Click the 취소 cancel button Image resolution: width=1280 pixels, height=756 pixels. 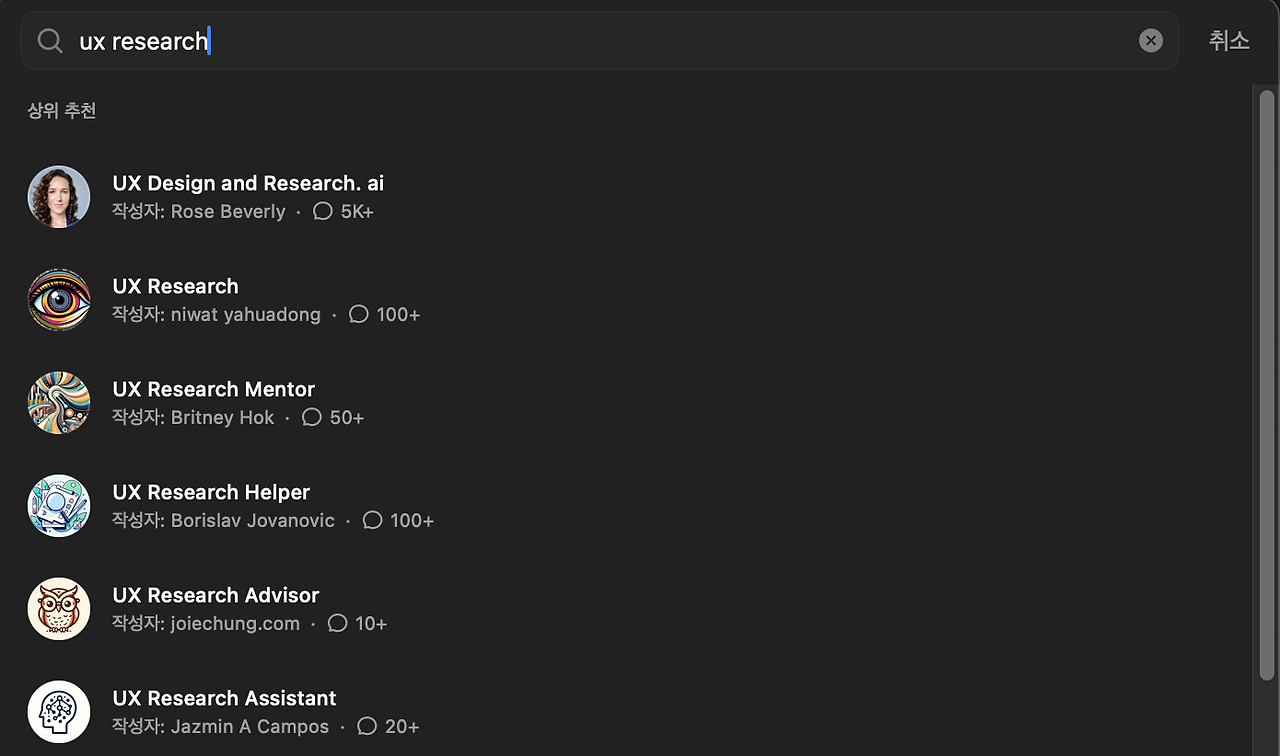click(1229, 40)
